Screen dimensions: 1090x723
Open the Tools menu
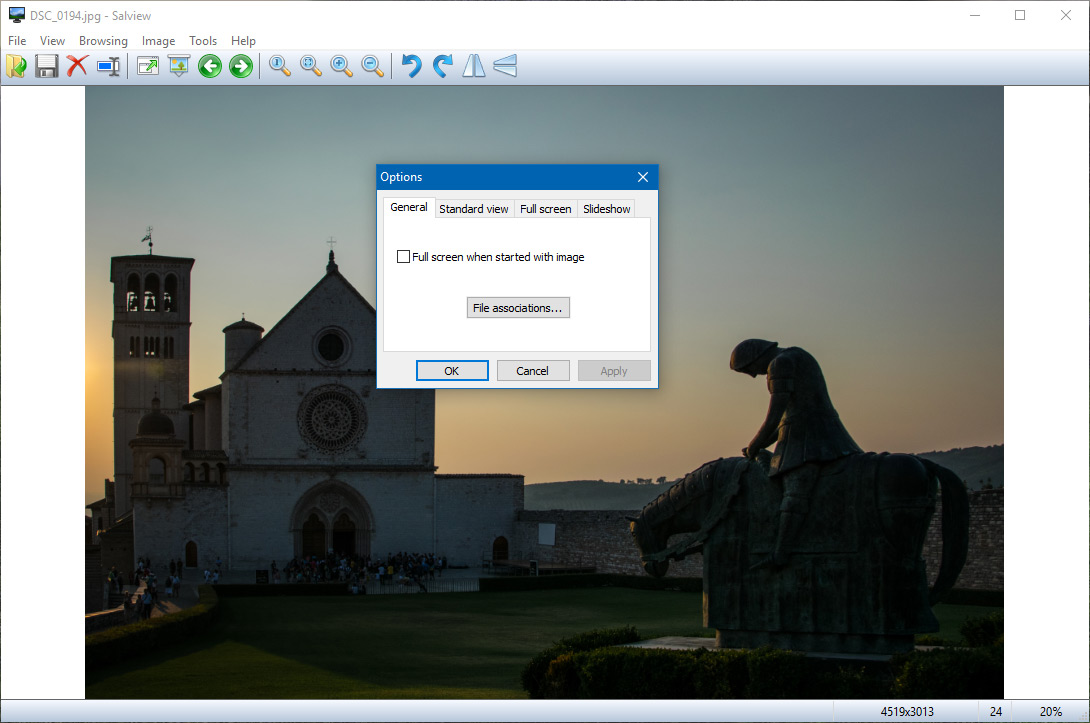pyautogui.click(x=203, y=41)
